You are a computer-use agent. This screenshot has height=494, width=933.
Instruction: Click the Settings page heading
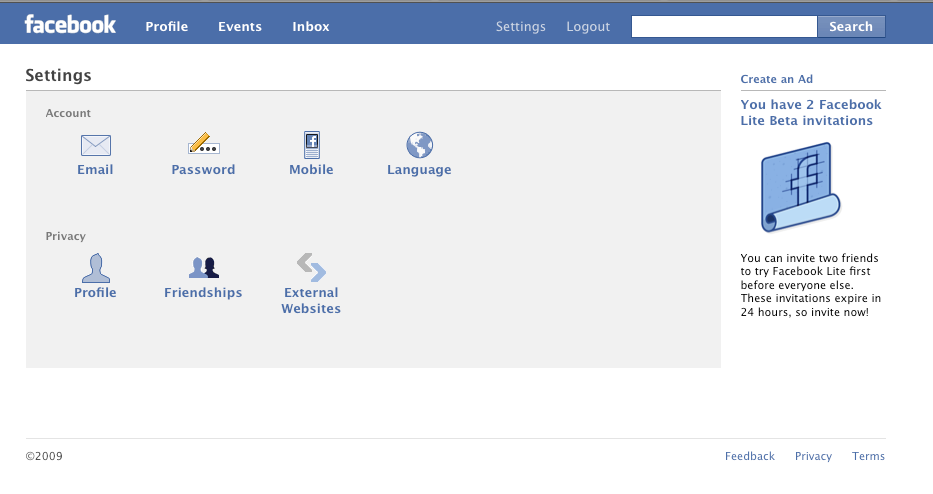58,76
